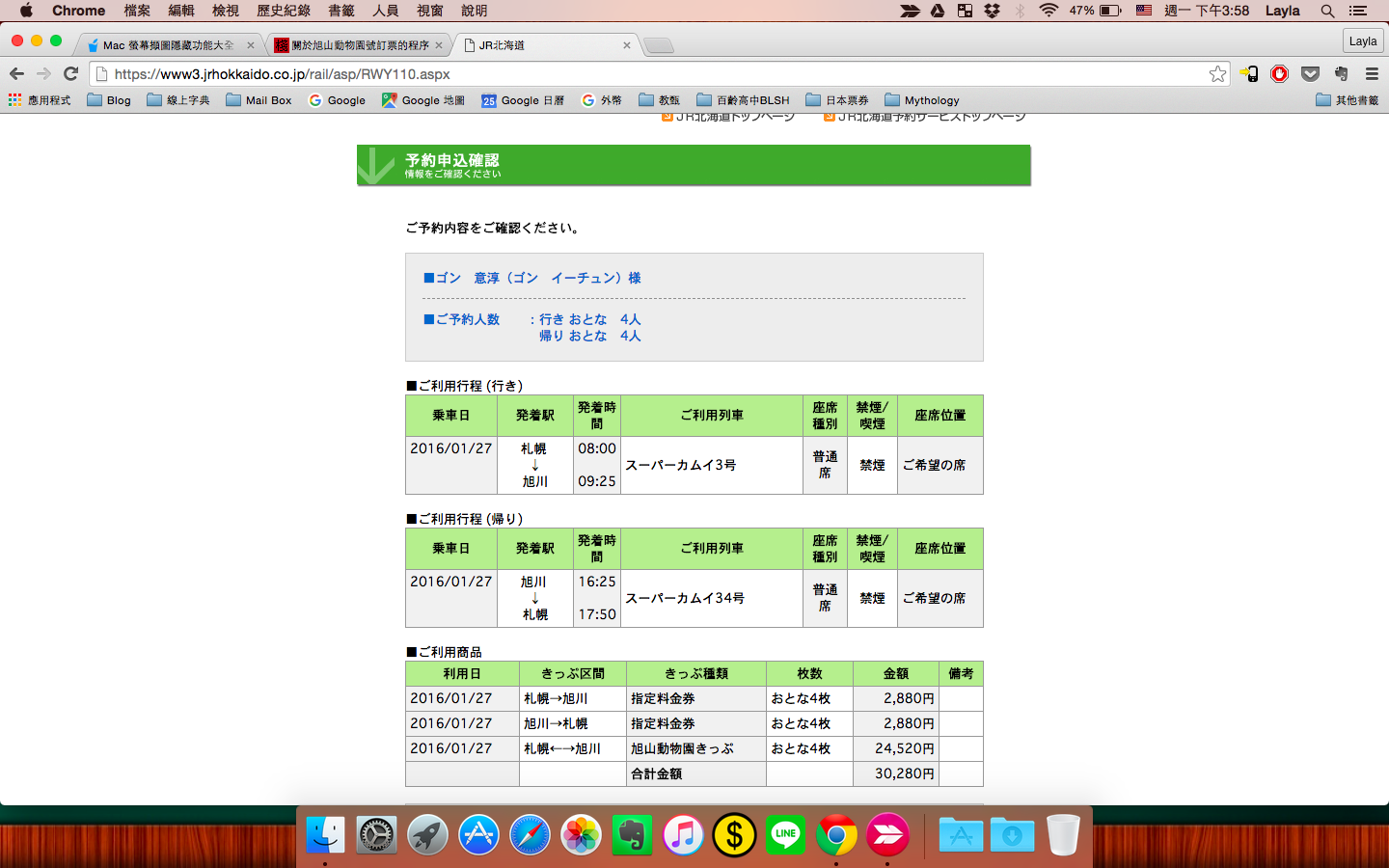Open the 外幣 bookmark
Image resolution: width=1389 pixels, height=868 pixels.
(602, 100)
